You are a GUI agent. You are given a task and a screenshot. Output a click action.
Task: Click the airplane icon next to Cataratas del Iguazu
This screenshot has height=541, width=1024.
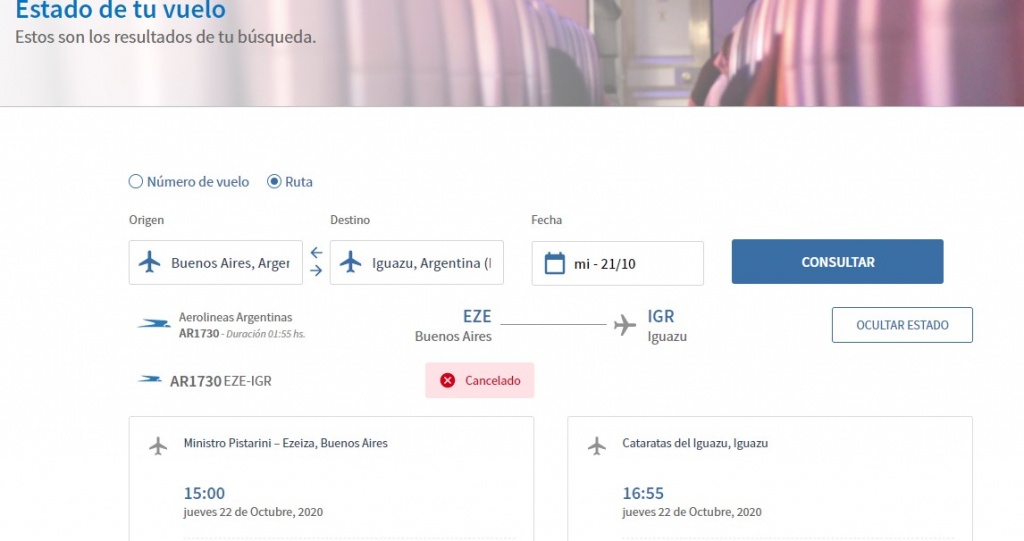tap(597, 445)
